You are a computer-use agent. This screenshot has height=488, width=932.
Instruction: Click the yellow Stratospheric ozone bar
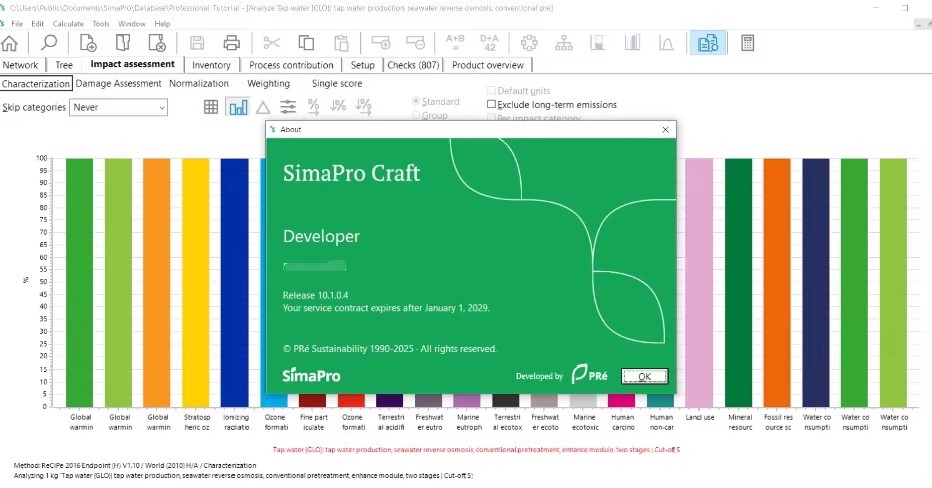196,282
